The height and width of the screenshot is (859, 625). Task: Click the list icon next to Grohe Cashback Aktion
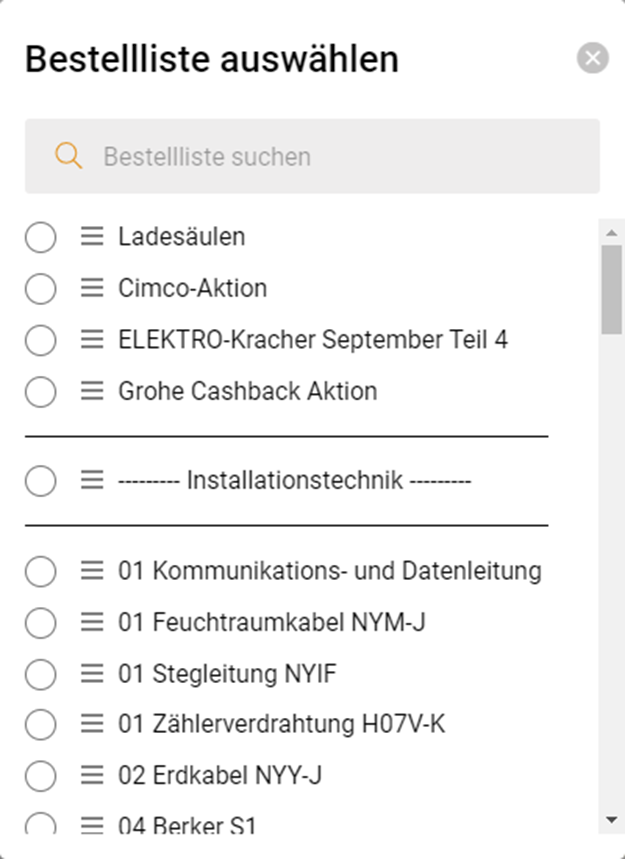pyautogui.click(x=92, y=391)
